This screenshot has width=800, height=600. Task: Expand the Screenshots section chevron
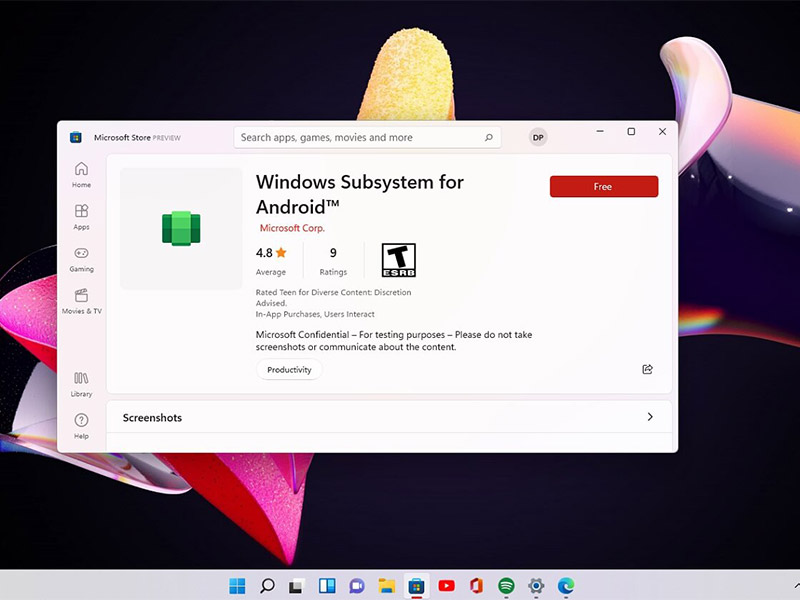[649, 417]
